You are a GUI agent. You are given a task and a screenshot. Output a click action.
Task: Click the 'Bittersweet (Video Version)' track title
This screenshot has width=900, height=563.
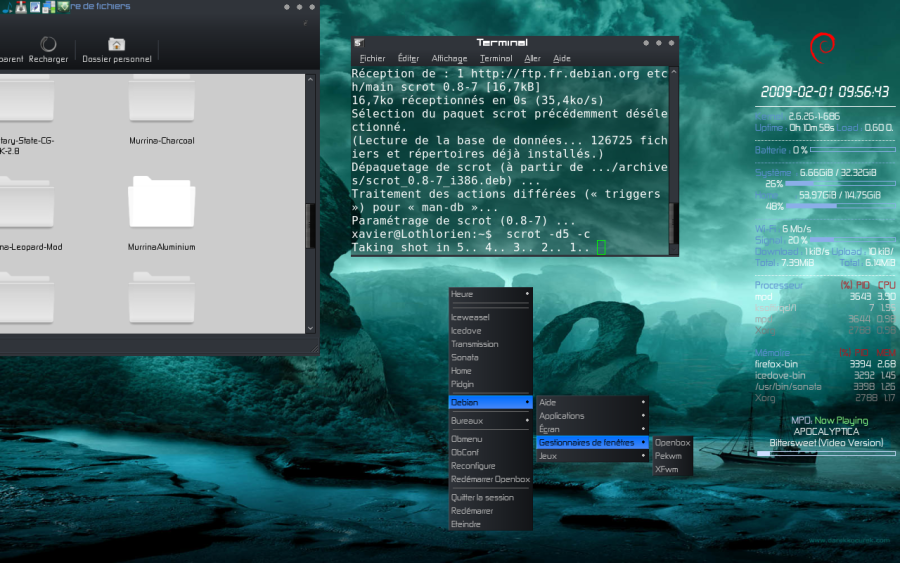click(x=826, y=442)
